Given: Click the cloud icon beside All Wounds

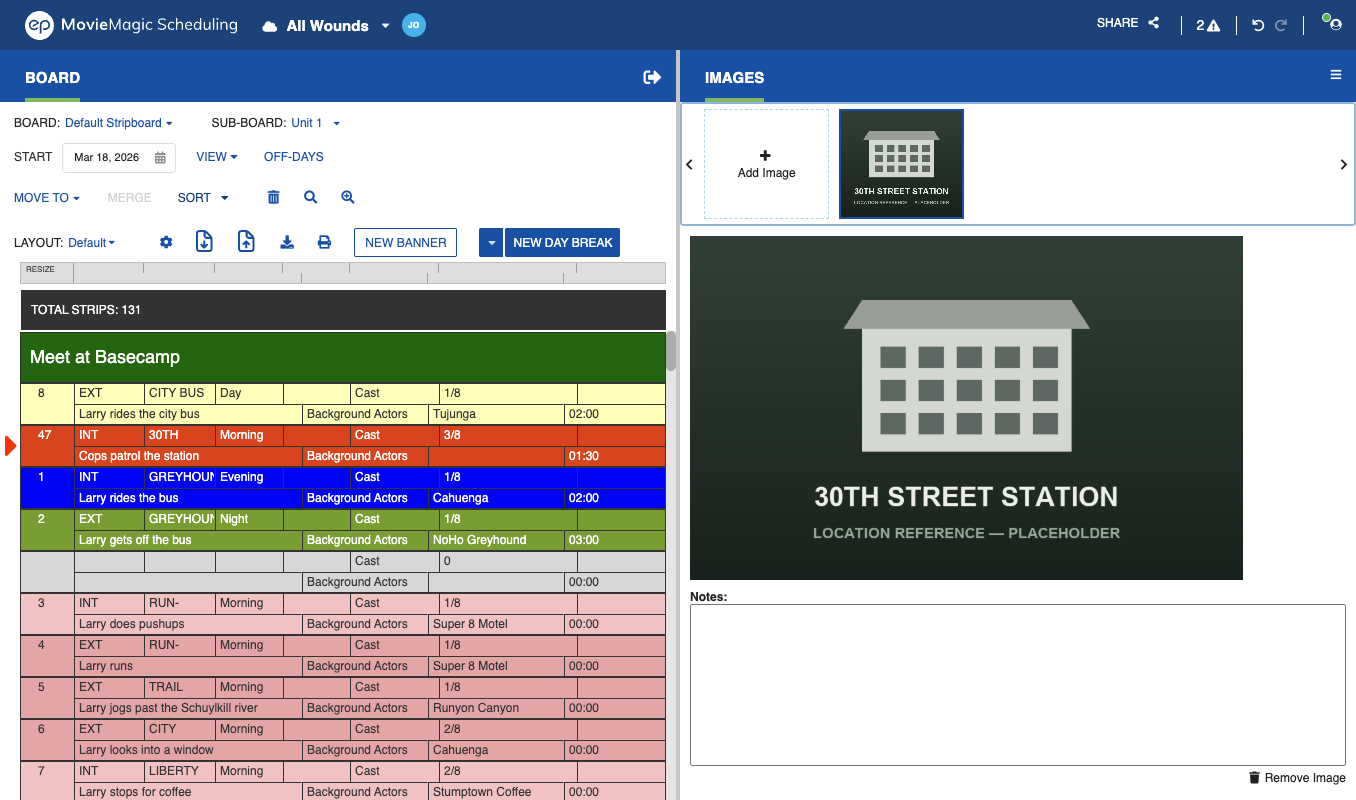Looking at the screenshot, I should [269, 26].
